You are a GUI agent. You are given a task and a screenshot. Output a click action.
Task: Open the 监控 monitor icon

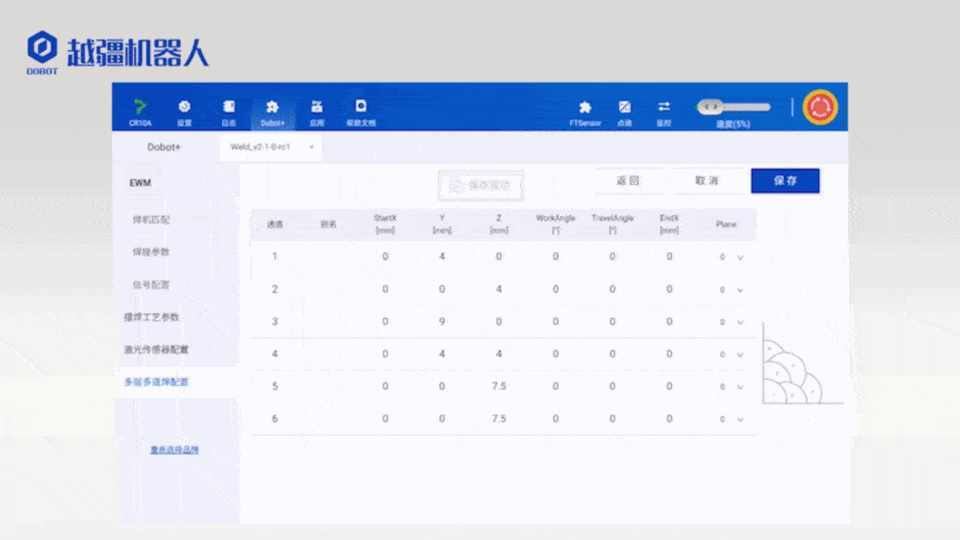[x=664, y=108]
